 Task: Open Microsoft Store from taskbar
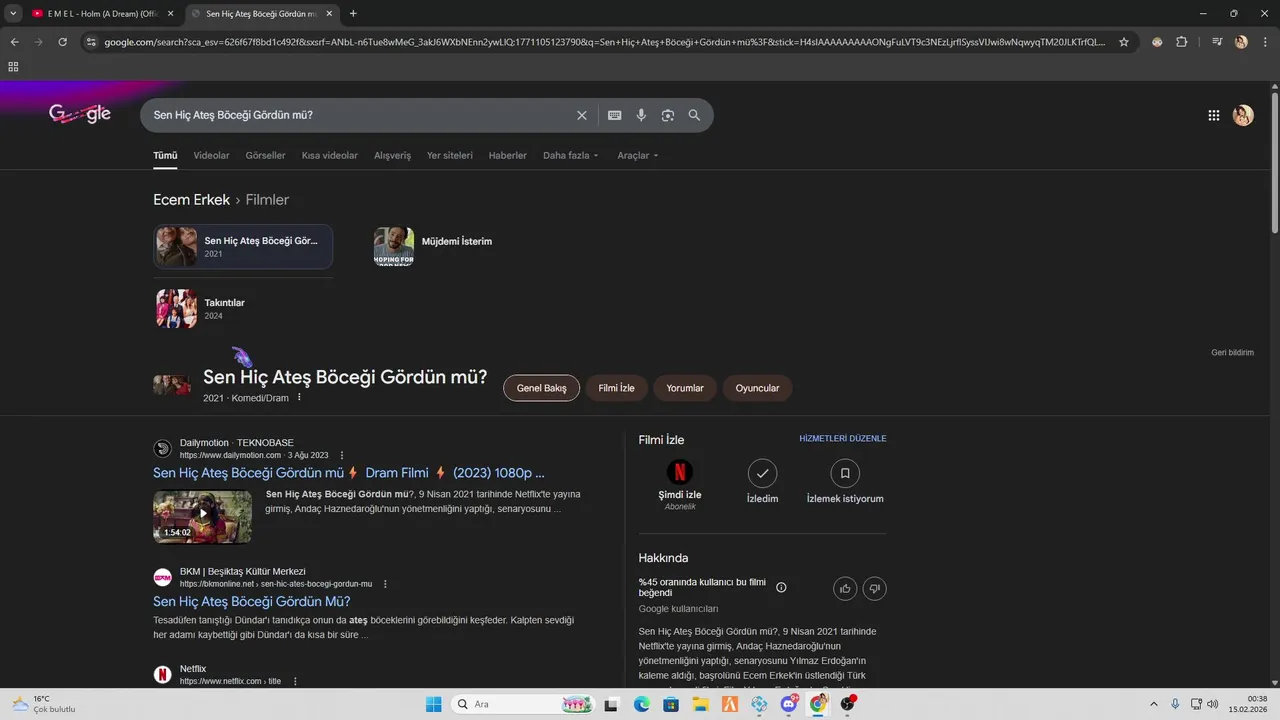tap(671, 704)
